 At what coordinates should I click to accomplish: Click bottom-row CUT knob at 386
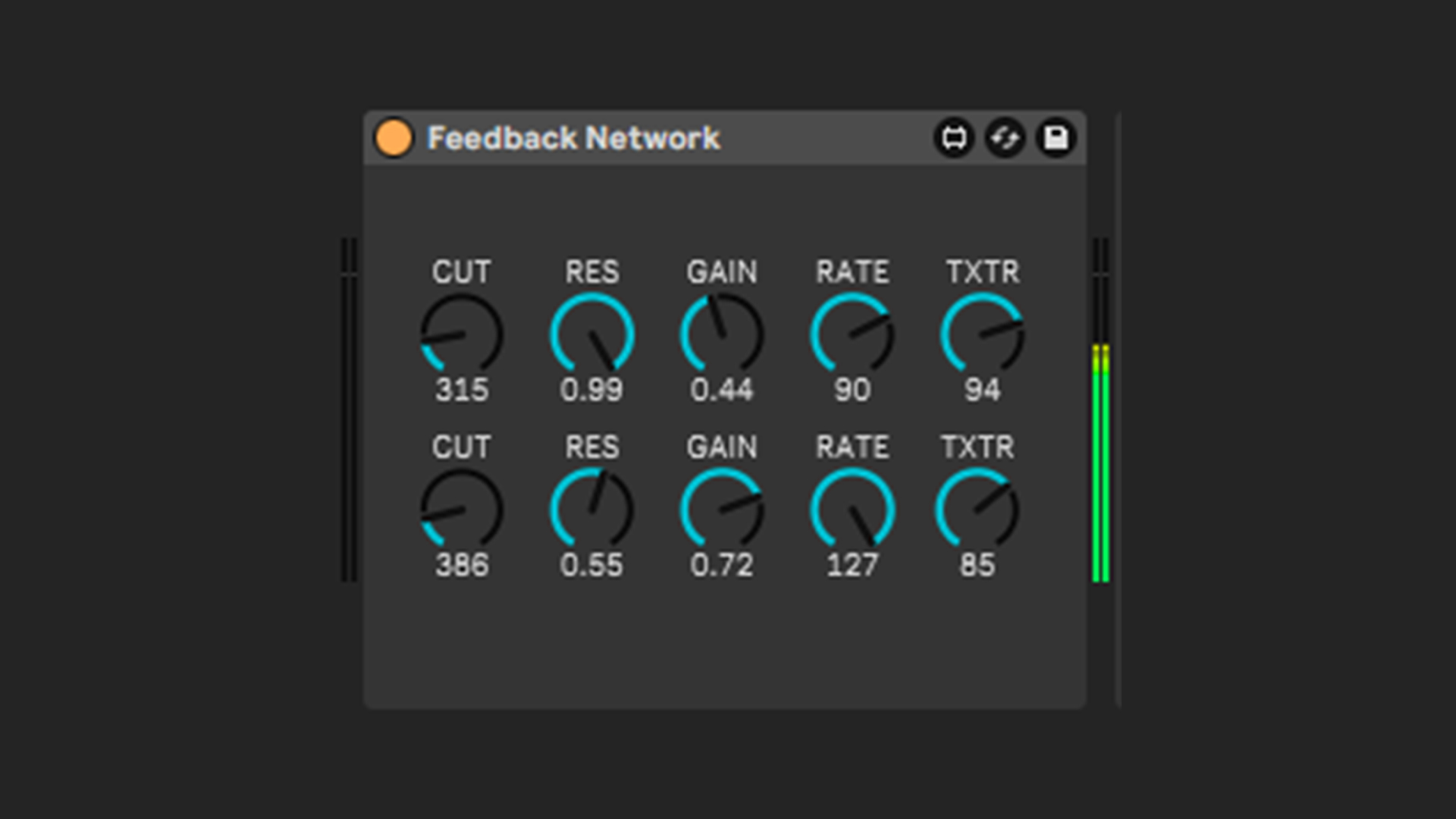point(462,510)
